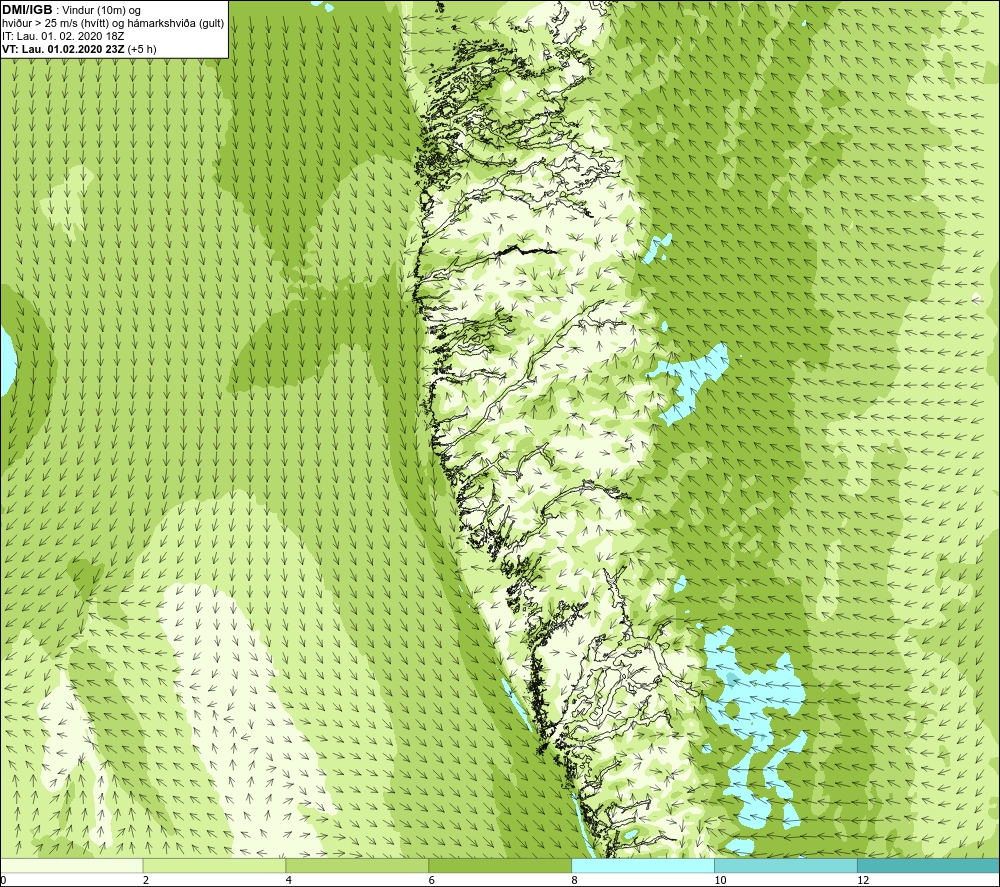The image size is (1000, 887).
Task: Click the '0' scale label
Action: [3, 880]
